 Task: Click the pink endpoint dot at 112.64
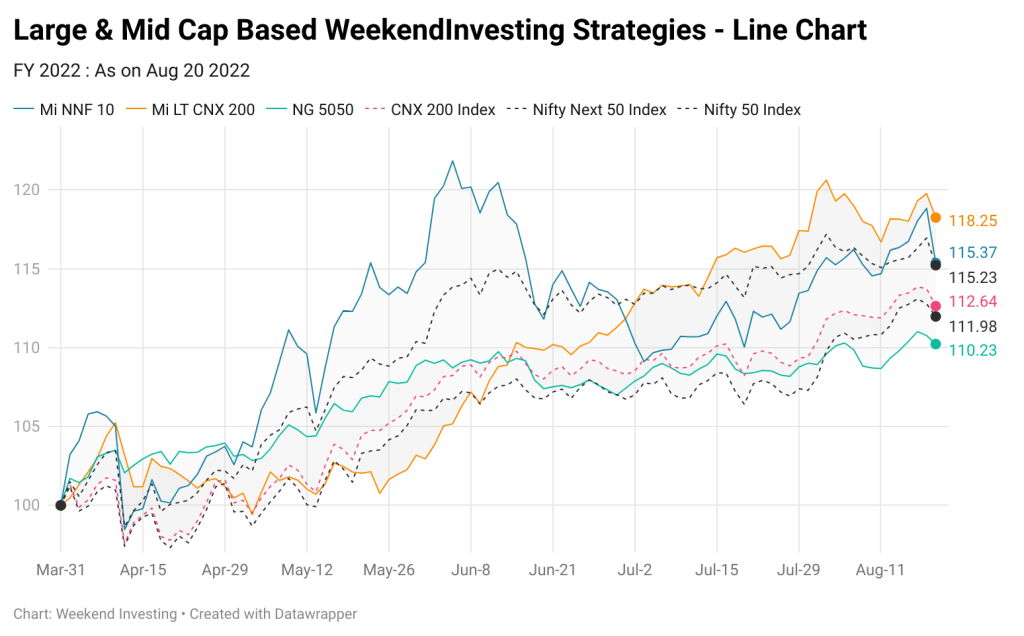(x=935, y=306)
